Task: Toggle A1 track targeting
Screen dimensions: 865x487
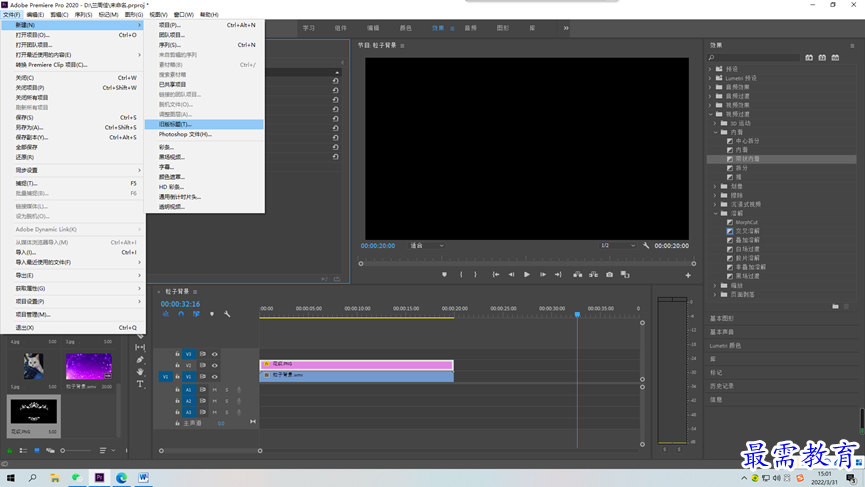Action: pyautogui.click(x=189, y=390)
